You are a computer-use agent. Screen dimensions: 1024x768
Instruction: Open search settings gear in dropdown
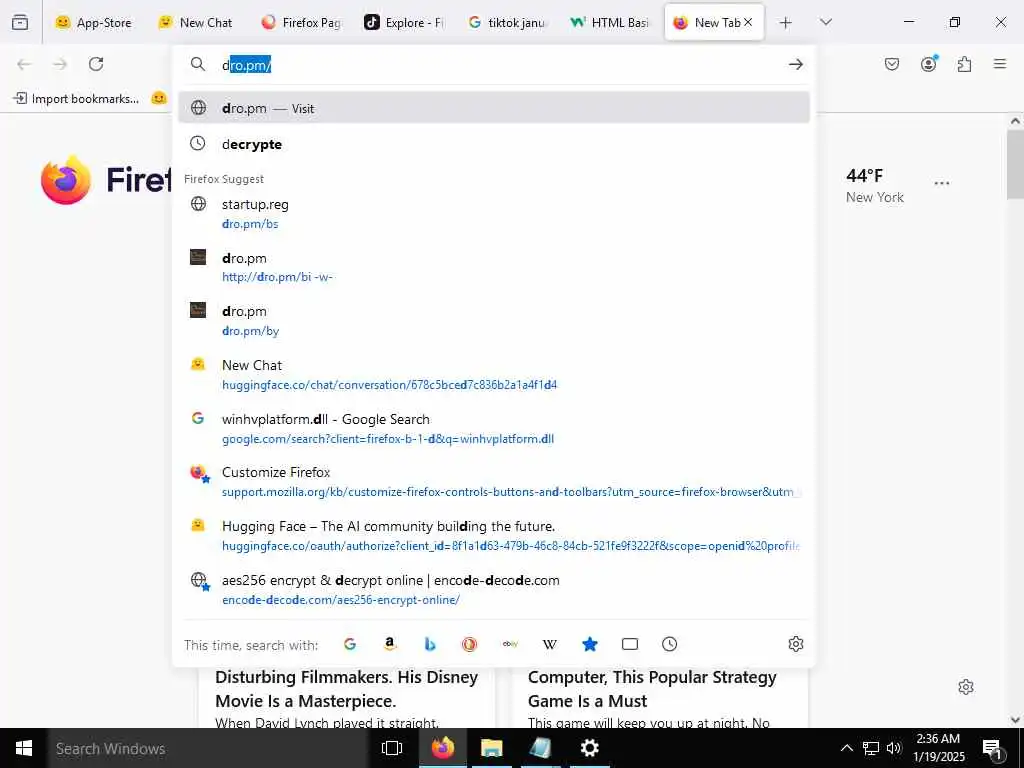point(795,645)
